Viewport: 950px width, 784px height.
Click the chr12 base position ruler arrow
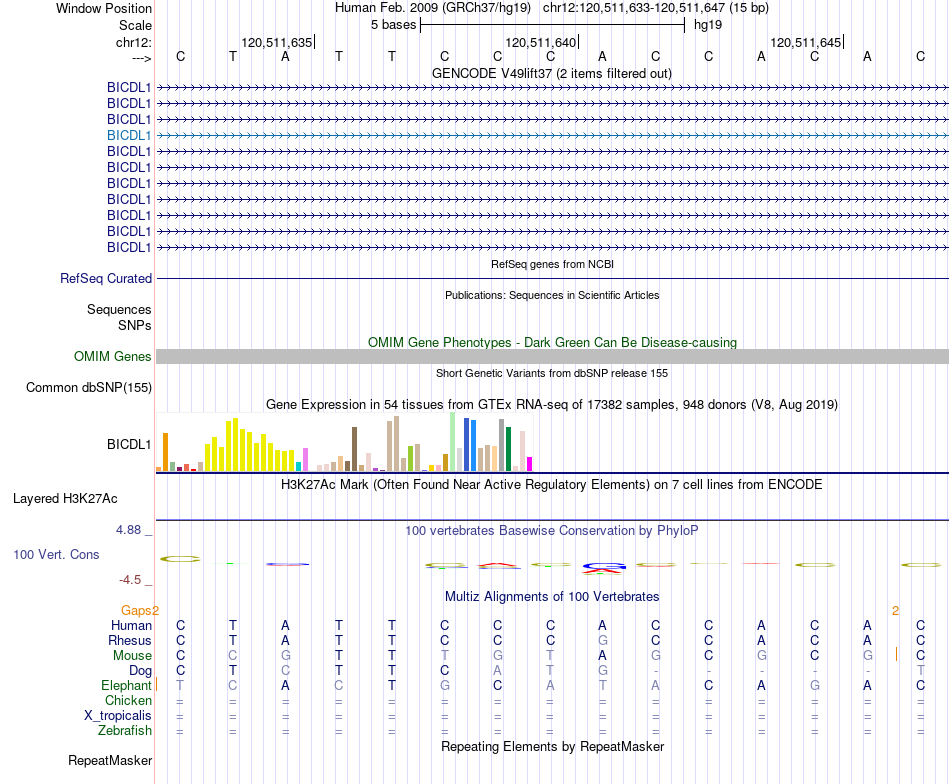click(x=141, y=58)
